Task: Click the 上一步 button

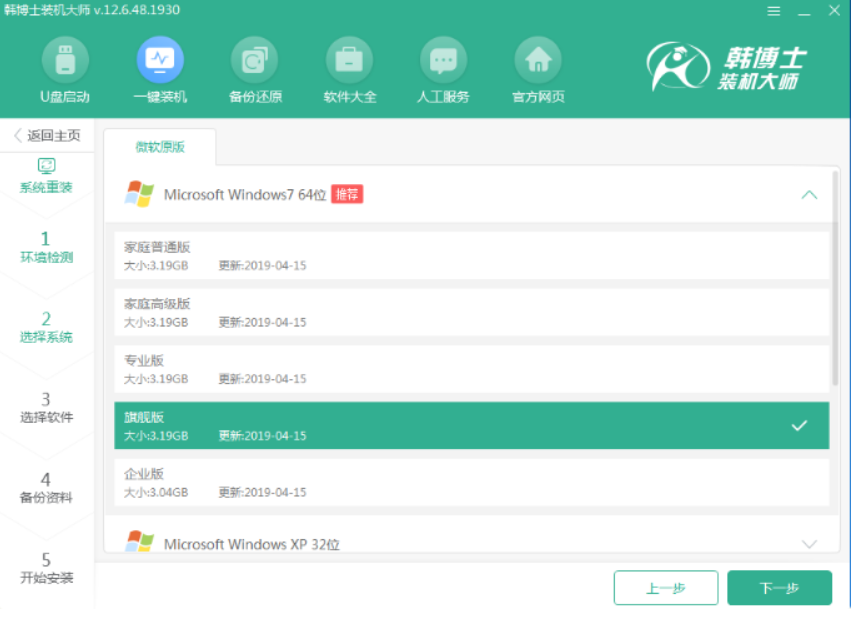Action: point(666,588)
